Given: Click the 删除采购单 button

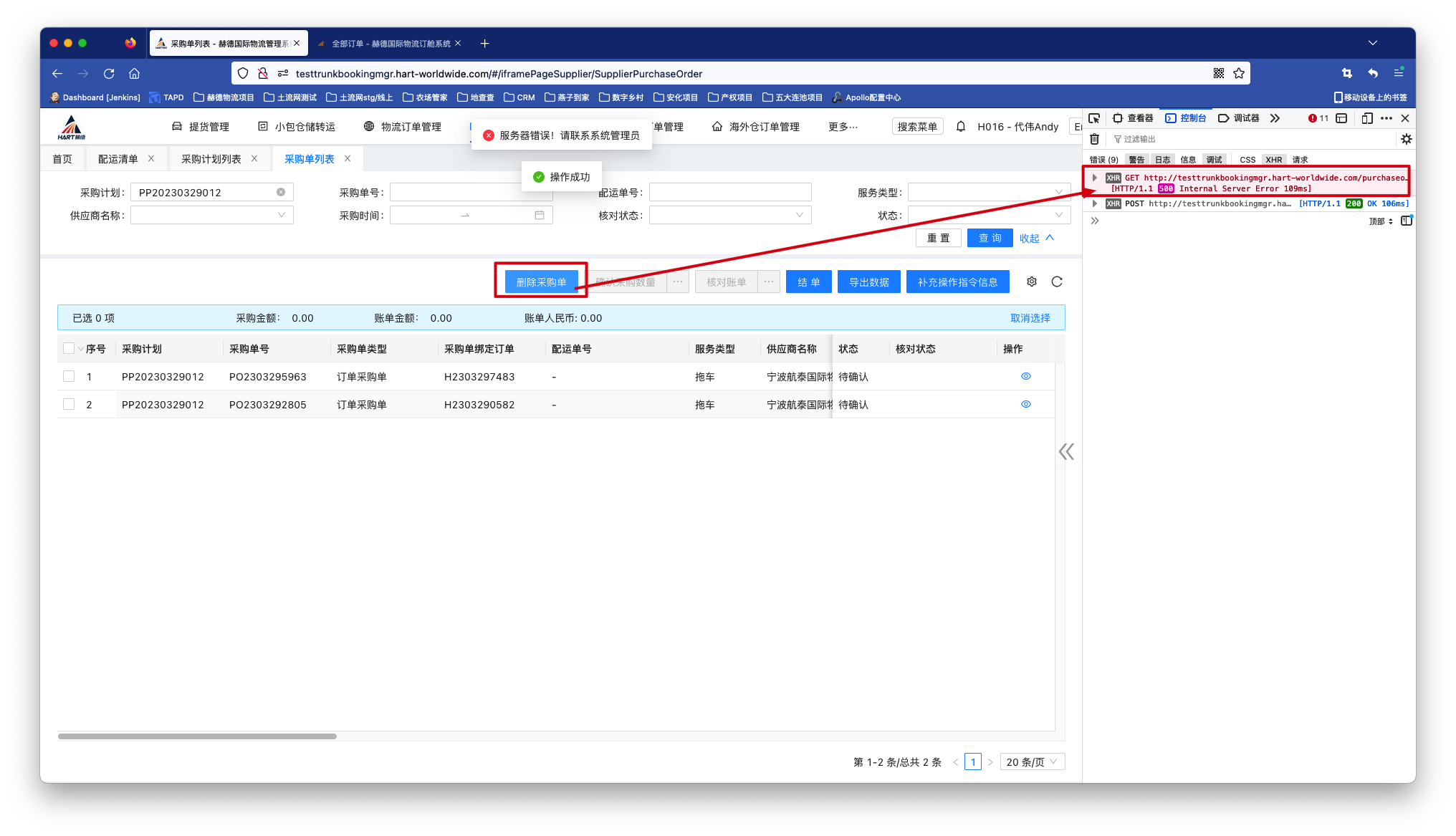Looking at the screenshot, I should pyautogui.click(x=541, y=282).
